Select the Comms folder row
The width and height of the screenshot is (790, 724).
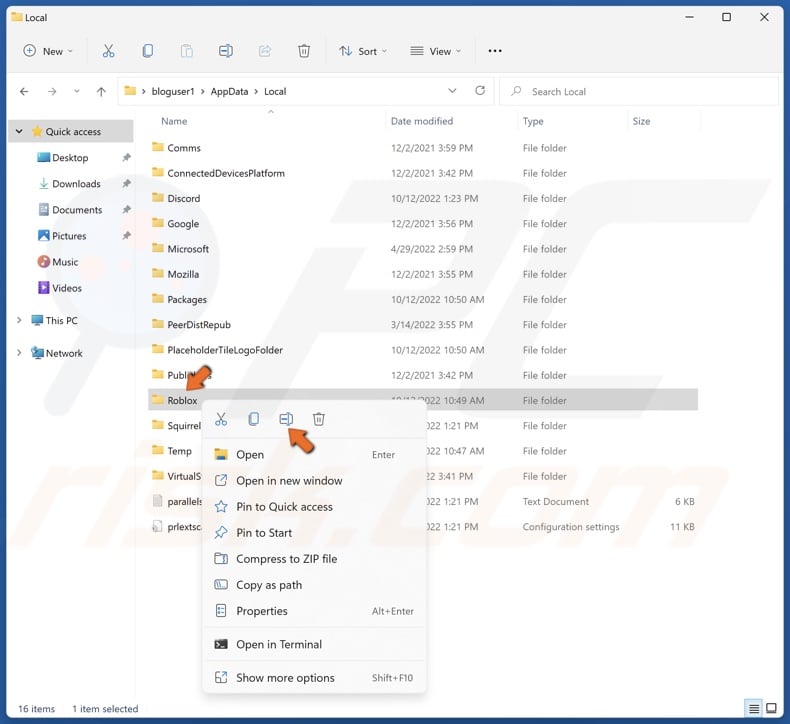(x=423, y=148)
